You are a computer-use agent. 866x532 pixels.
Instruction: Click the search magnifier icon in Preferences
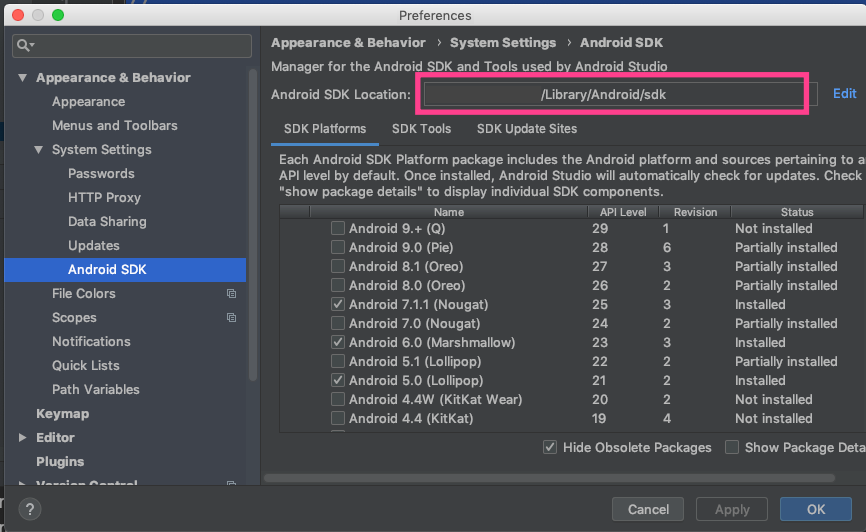coord(25,45)
